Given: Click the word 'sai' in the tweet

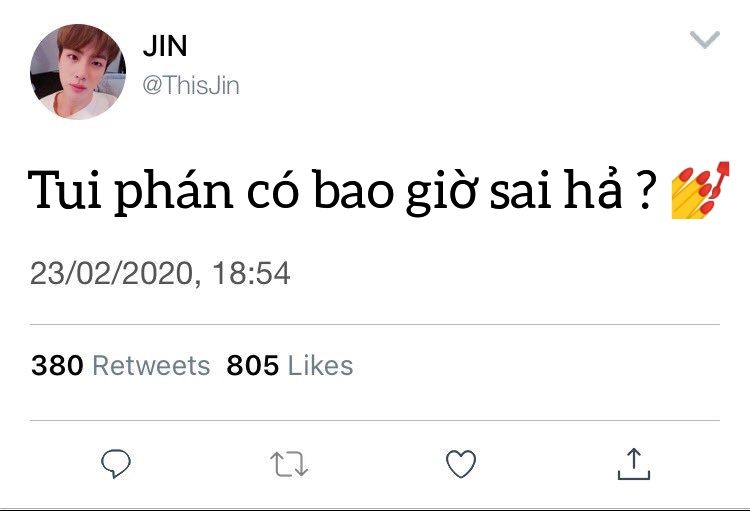Looking at the screenshot, I should coord(521,191).
